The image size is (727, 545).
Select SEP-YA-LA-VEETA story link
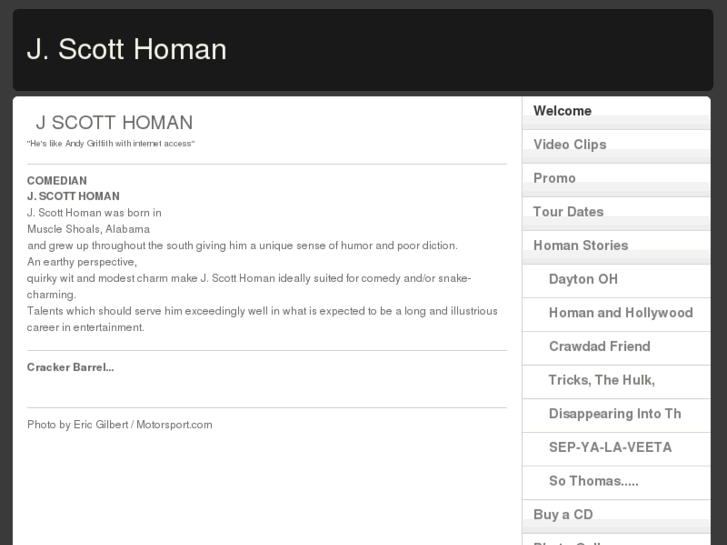click(x=610, y=447)
